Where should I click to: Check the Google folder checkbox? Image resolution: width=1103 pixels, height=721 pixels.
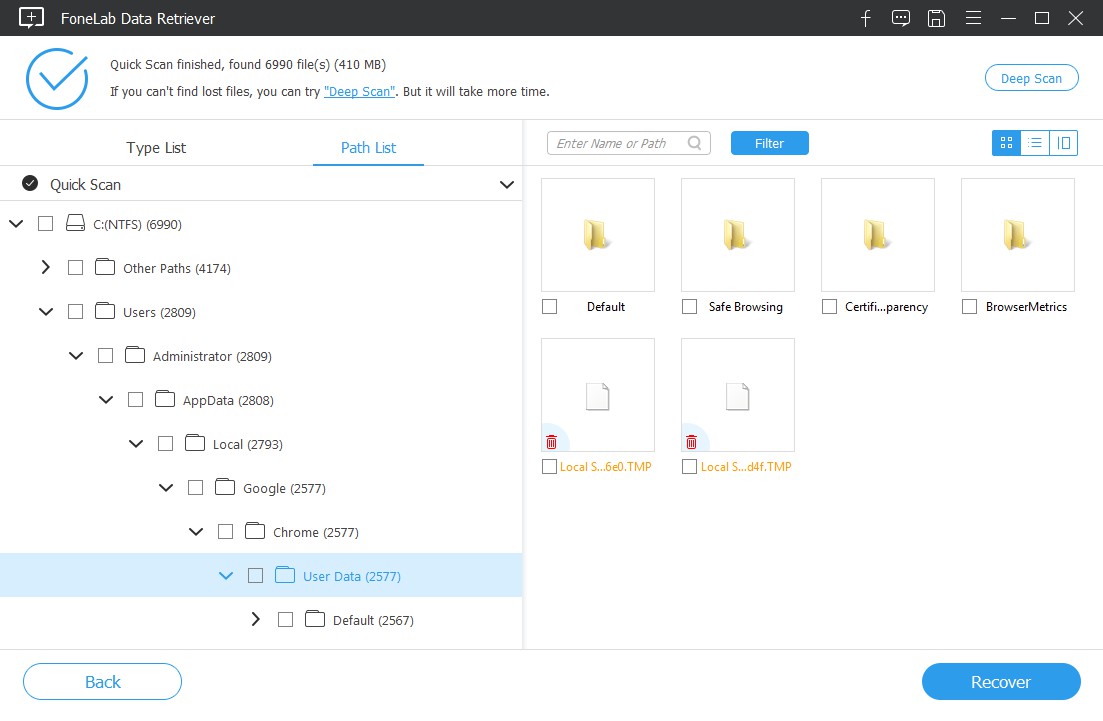(x=196, y=487)
